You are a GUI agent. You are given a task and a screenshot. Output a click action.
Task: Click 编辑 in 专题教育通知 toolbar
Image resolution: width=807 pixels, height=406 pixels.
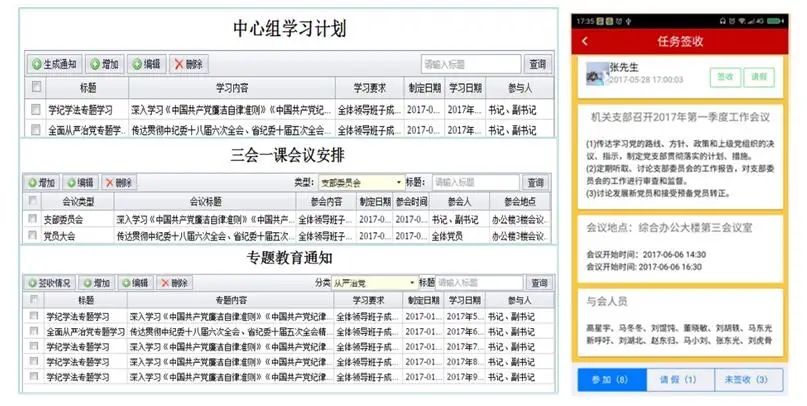pyautogui.click(x=135, y=283)
